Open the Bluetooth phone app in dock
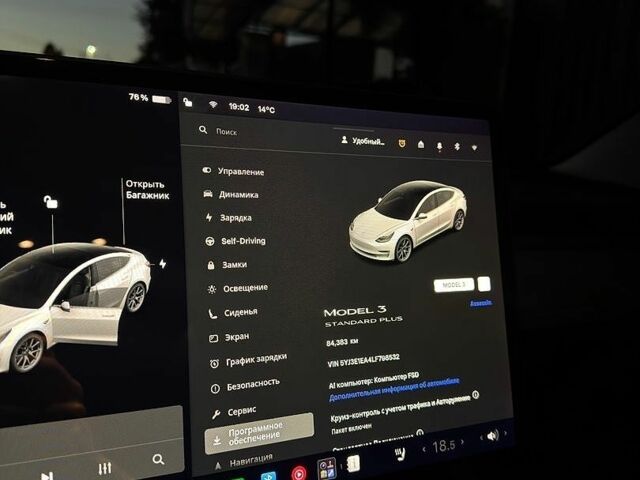 click(269, 476)
